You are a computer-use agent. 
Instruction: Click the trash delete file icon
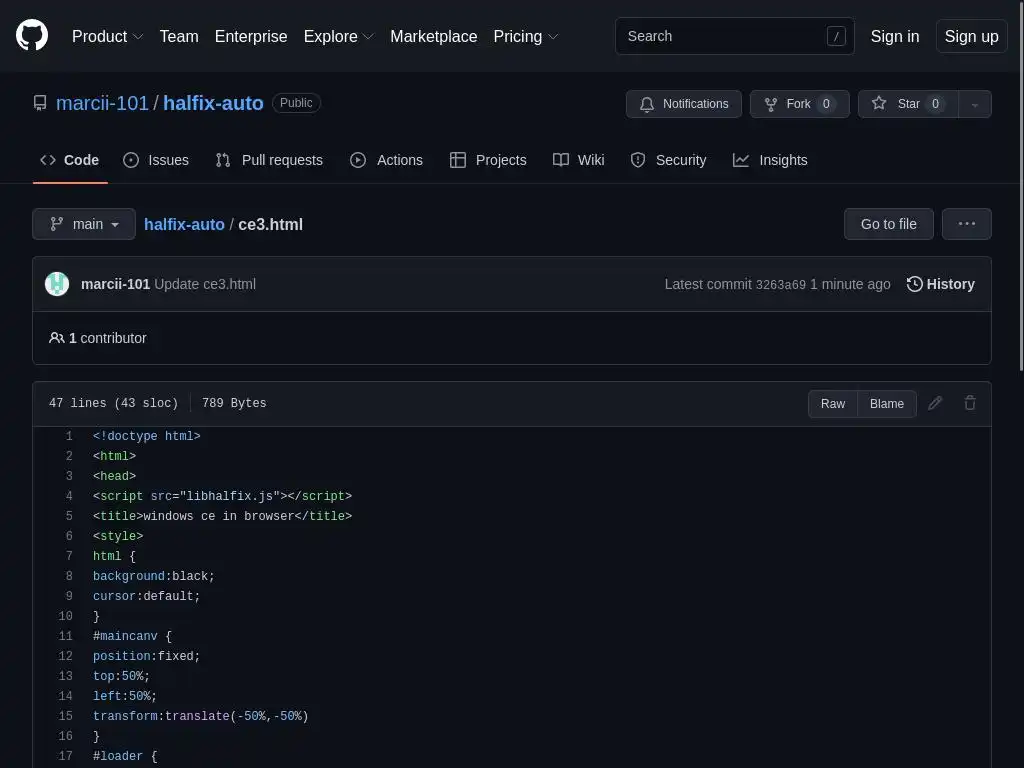click(970, 403)
